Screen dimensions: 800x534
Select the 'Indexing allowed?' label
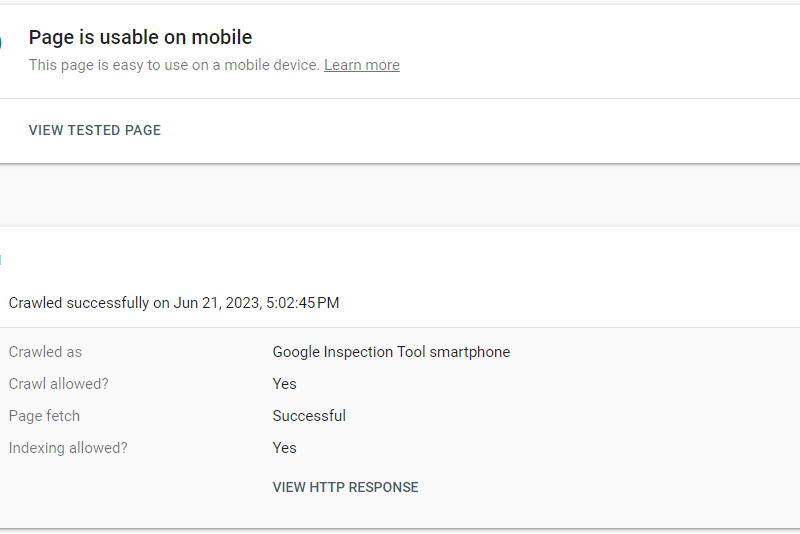click(68, 448)
